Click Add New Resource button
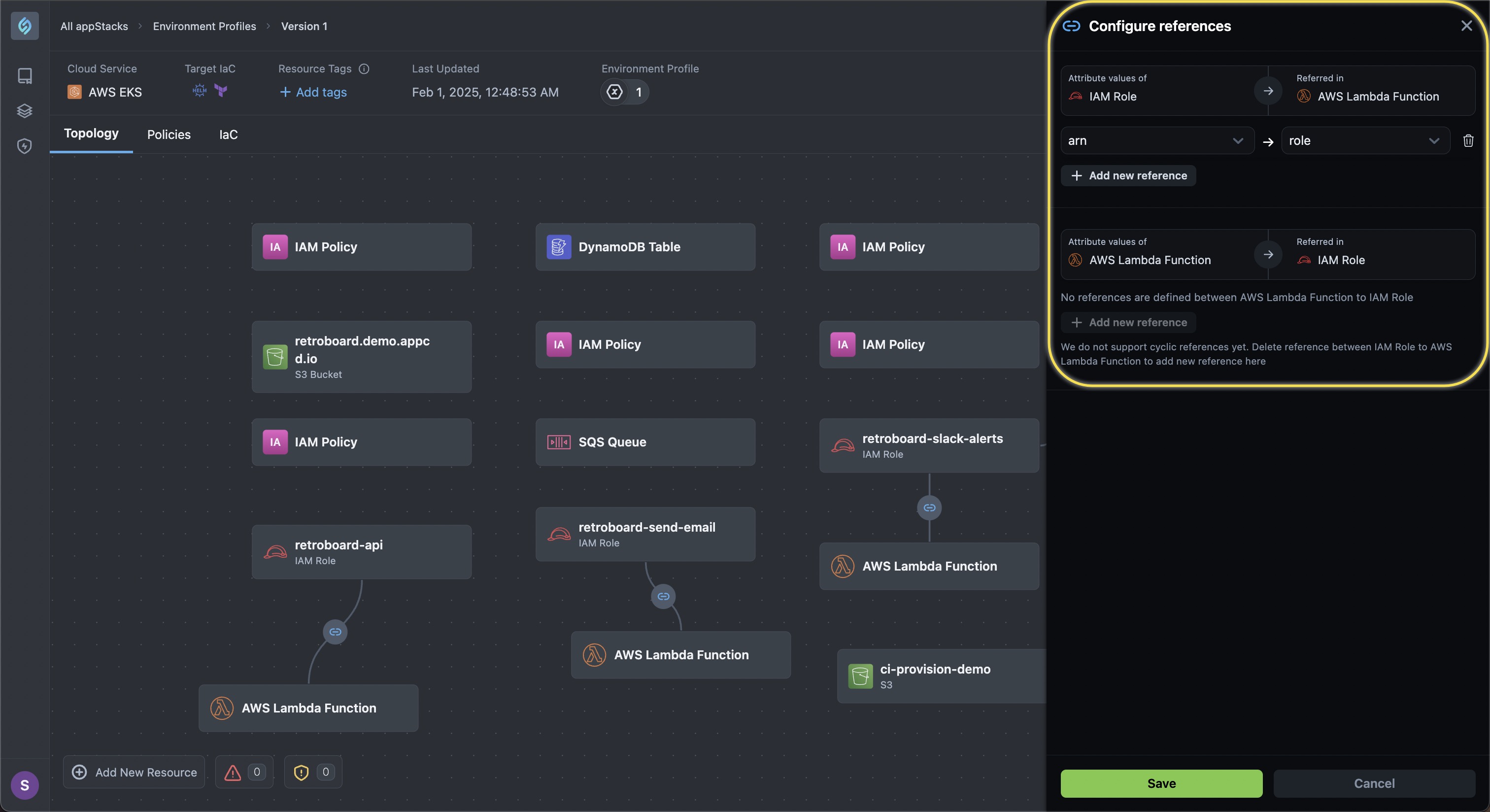Screen dimensions: 1490x812 point(134,772)
